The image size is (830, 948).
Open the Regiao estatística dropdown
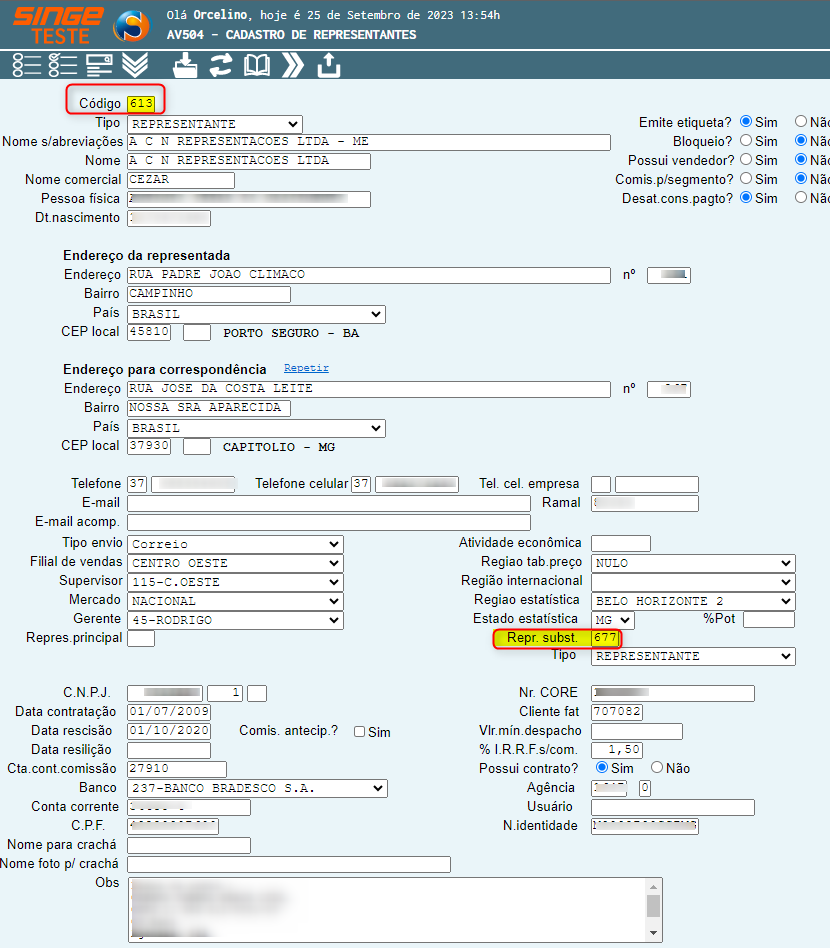692,601
